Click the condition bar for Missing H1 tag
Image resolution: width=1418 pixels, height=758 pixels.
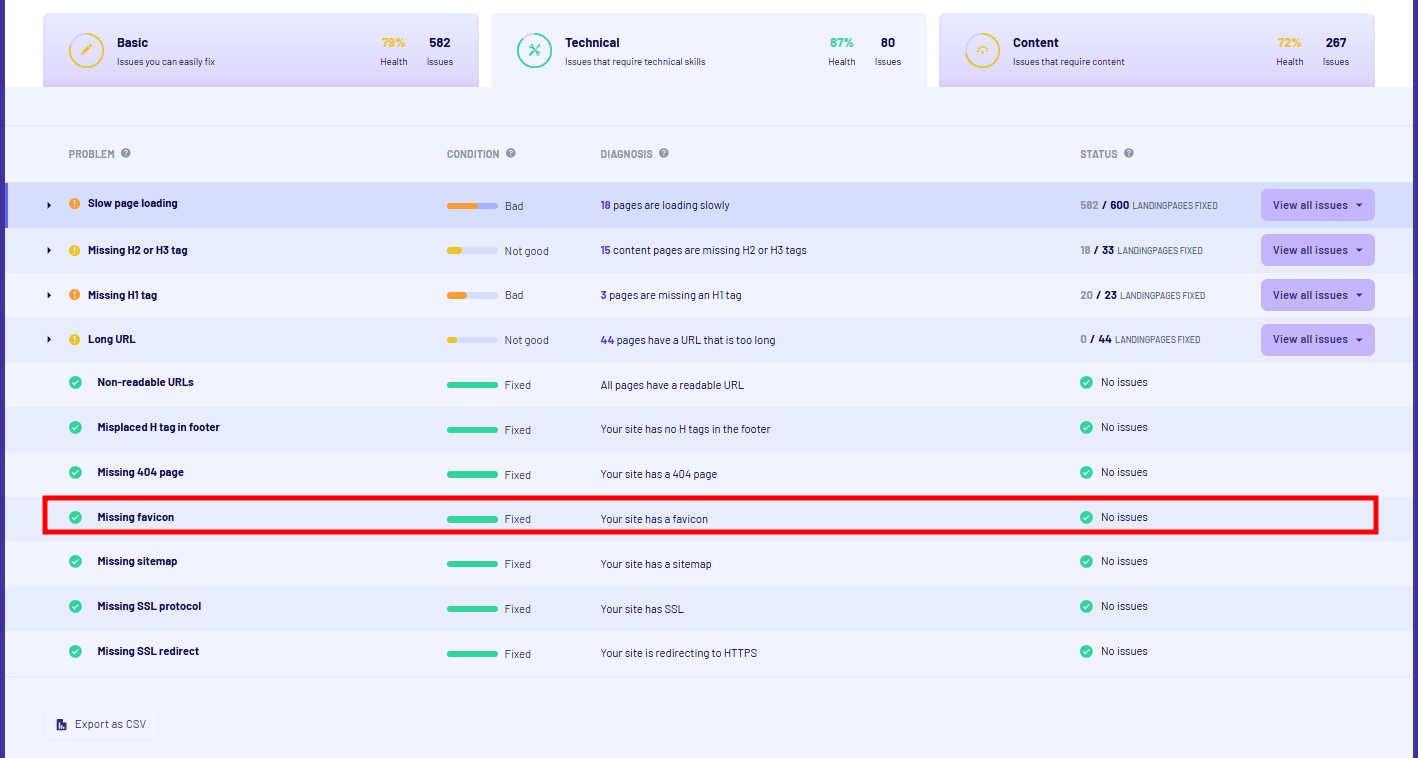[472, 296]
